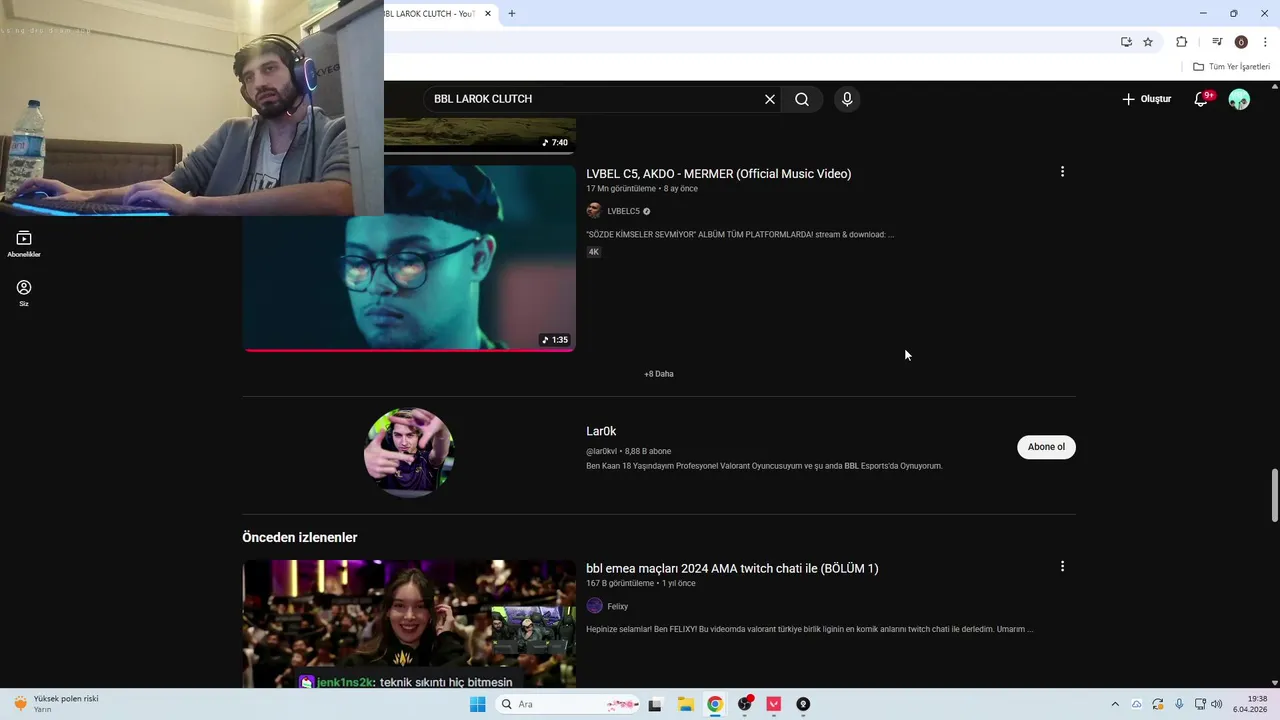
Task: Click the taskbar Ara search box
Action: (569, 704)
